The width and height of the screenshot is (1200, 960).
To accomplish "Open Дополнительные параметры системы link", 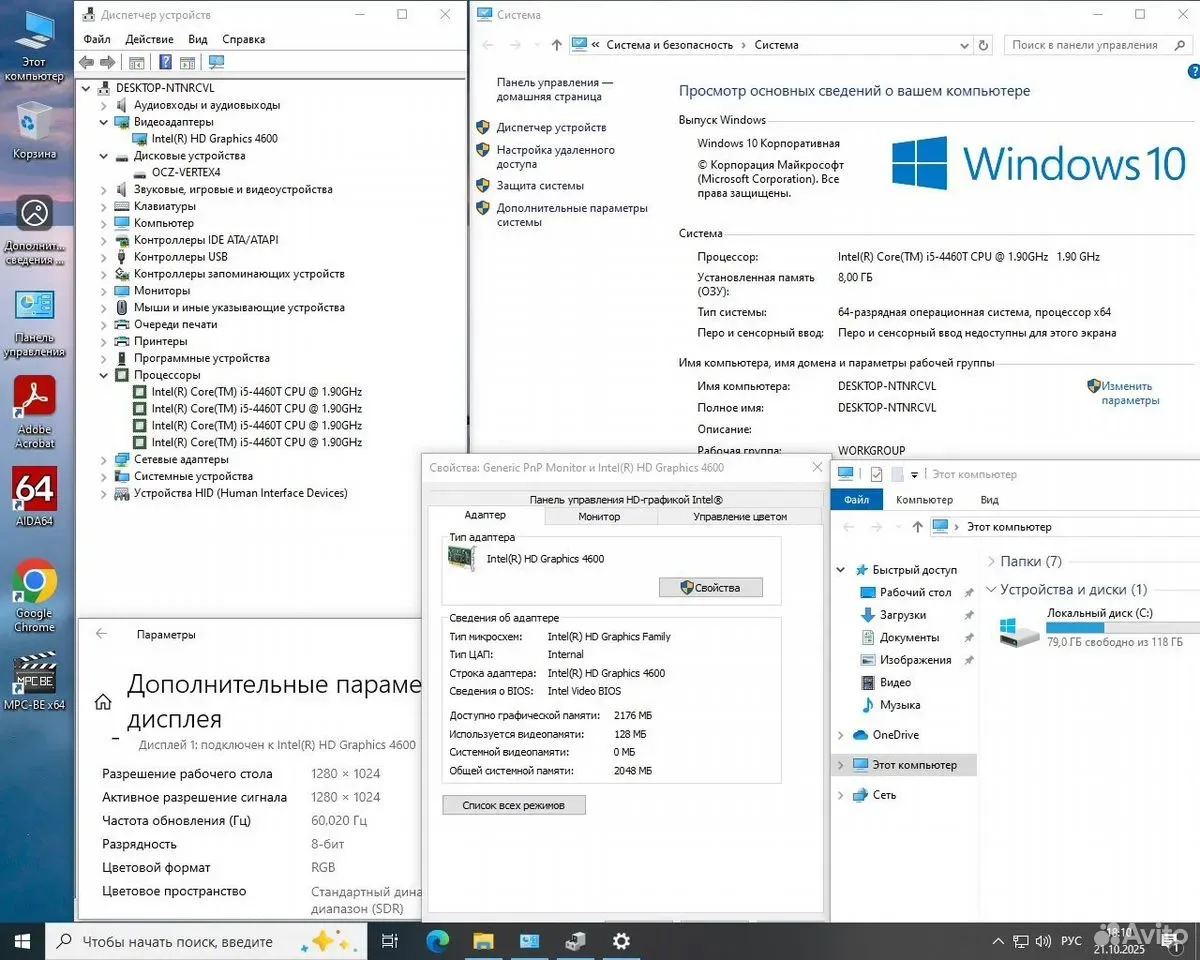I will 572,215.
